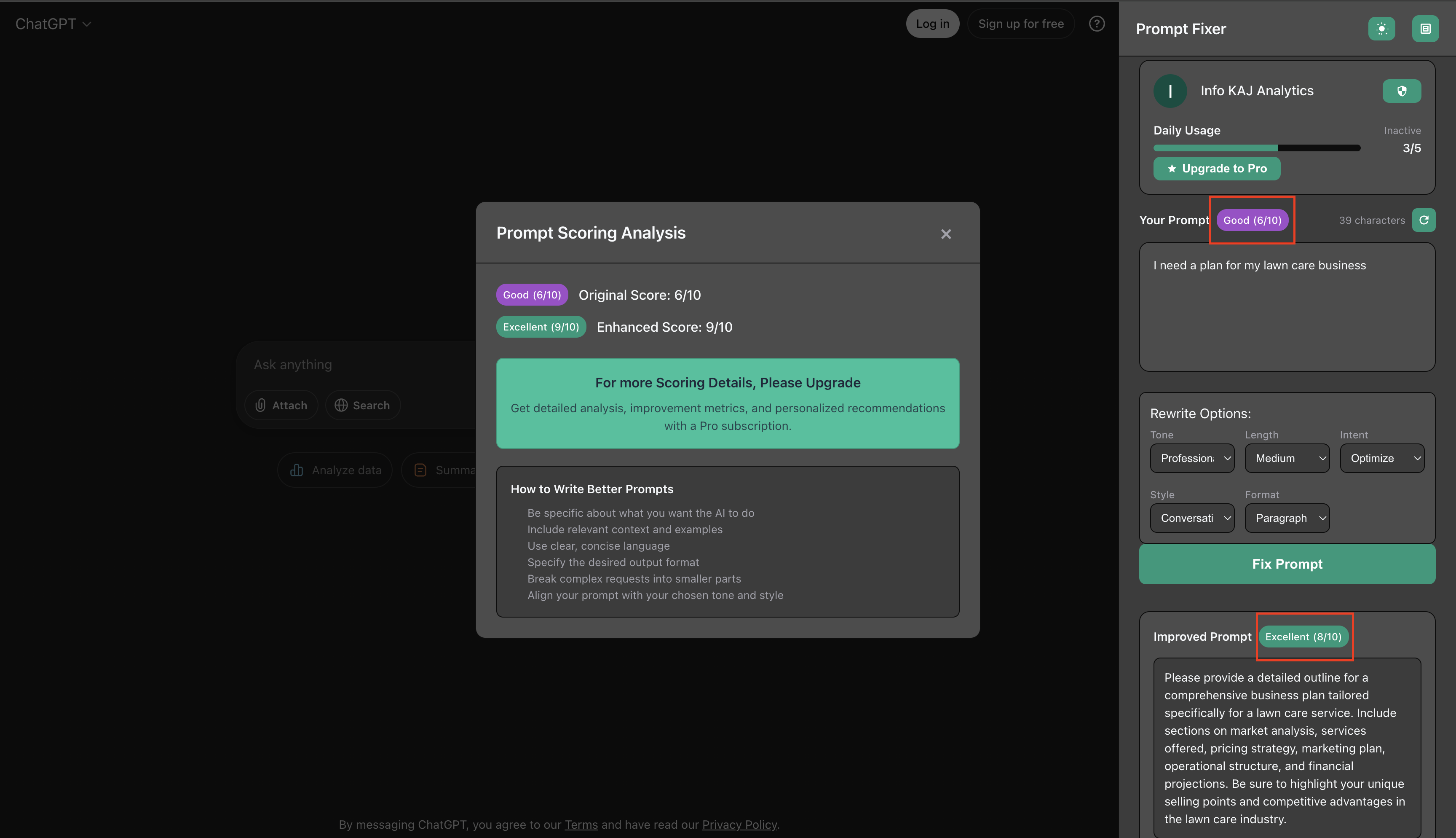Viewport: 1456px width, 838px height.
Task: Click the 'Inactive' status label
Action: point(1402,131)
